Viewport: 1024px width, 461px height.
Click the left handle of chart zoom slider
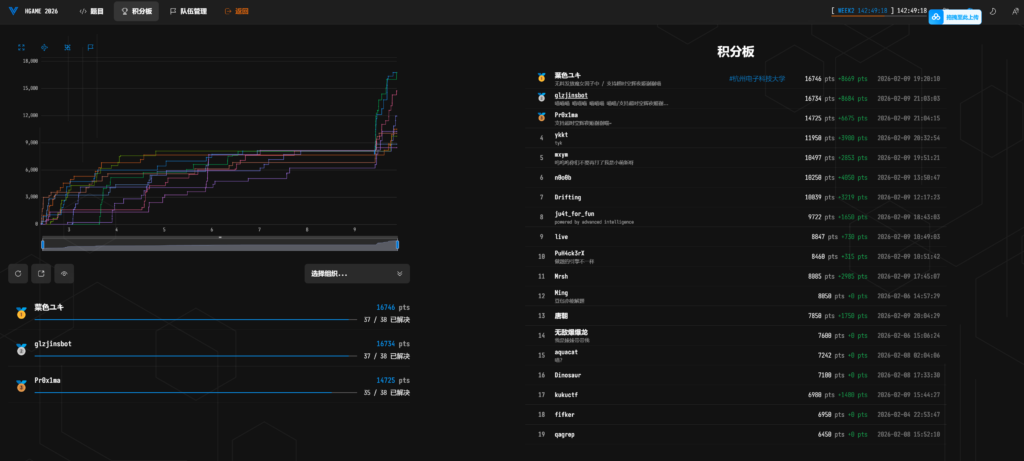click(x=42, y=244)
